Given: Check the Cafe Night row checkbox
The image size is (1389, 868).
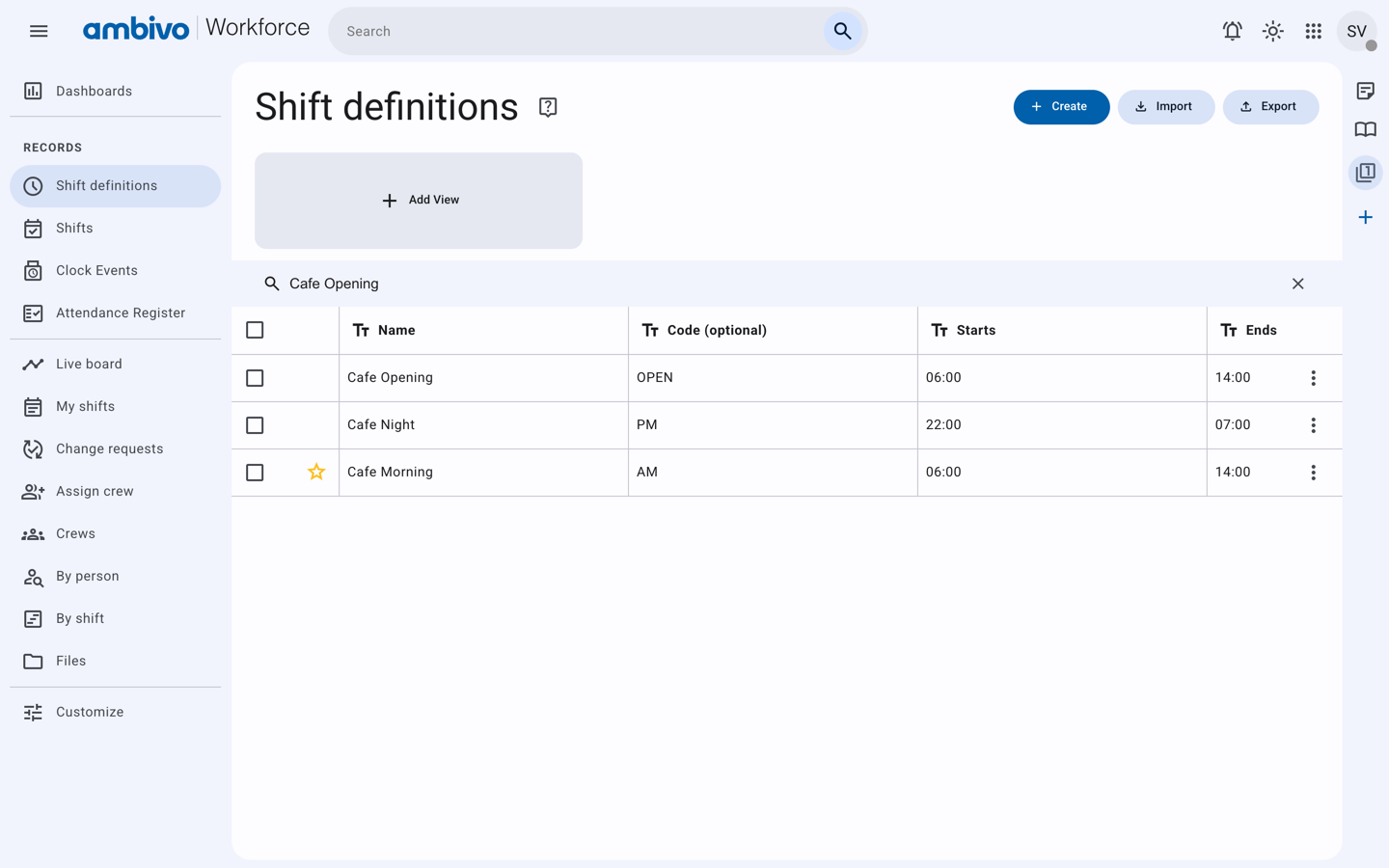Looking at the screenshot, I should coord(255,425).
